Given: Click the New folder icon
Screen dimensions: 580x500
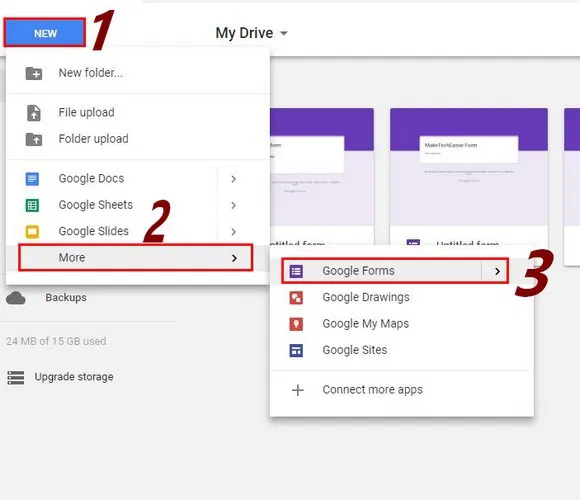Looking at the screenshot, I should (34, 73).
